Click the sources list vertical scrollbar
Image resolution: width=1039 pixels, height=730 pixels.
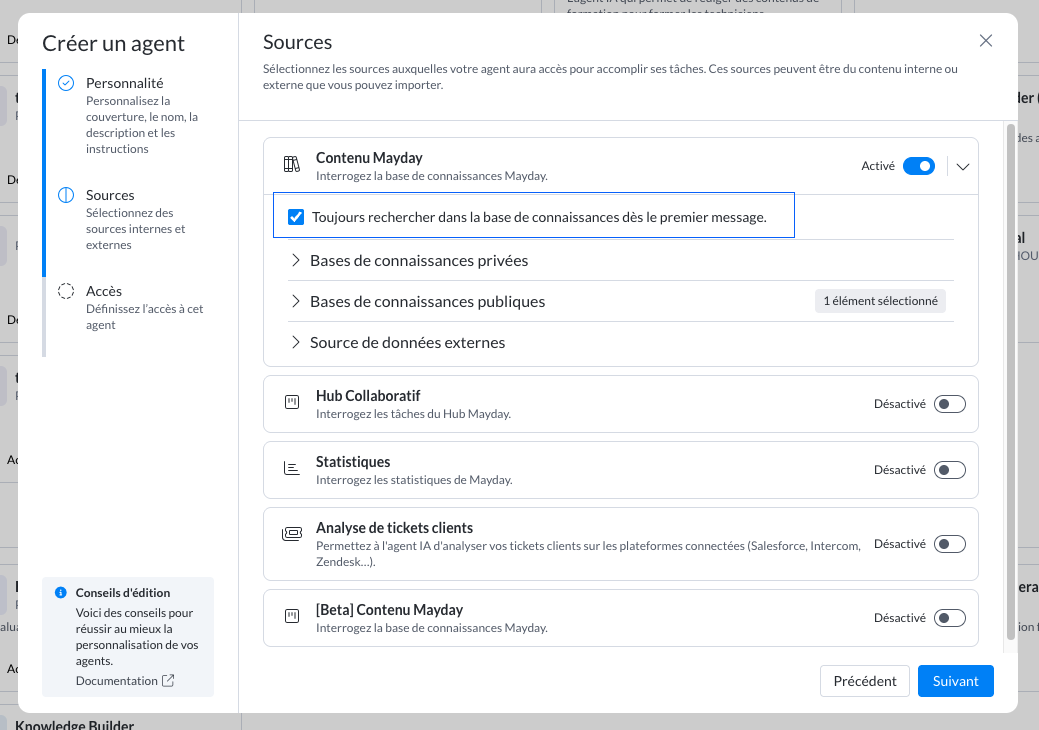(x=1010, y=380)
